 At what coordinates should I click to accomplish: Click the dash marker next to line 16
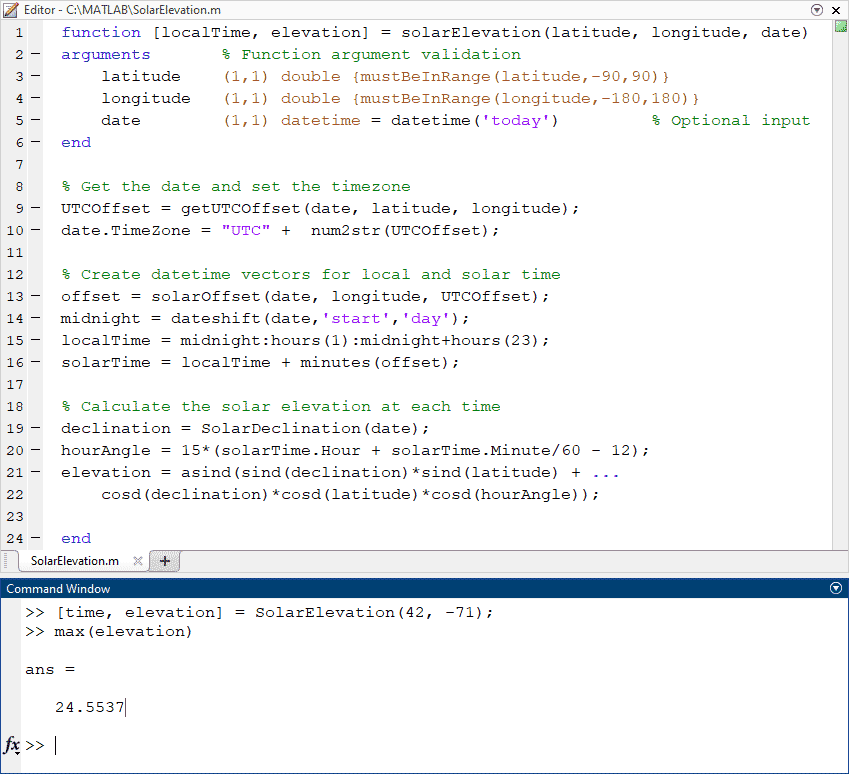click(33, 362)
